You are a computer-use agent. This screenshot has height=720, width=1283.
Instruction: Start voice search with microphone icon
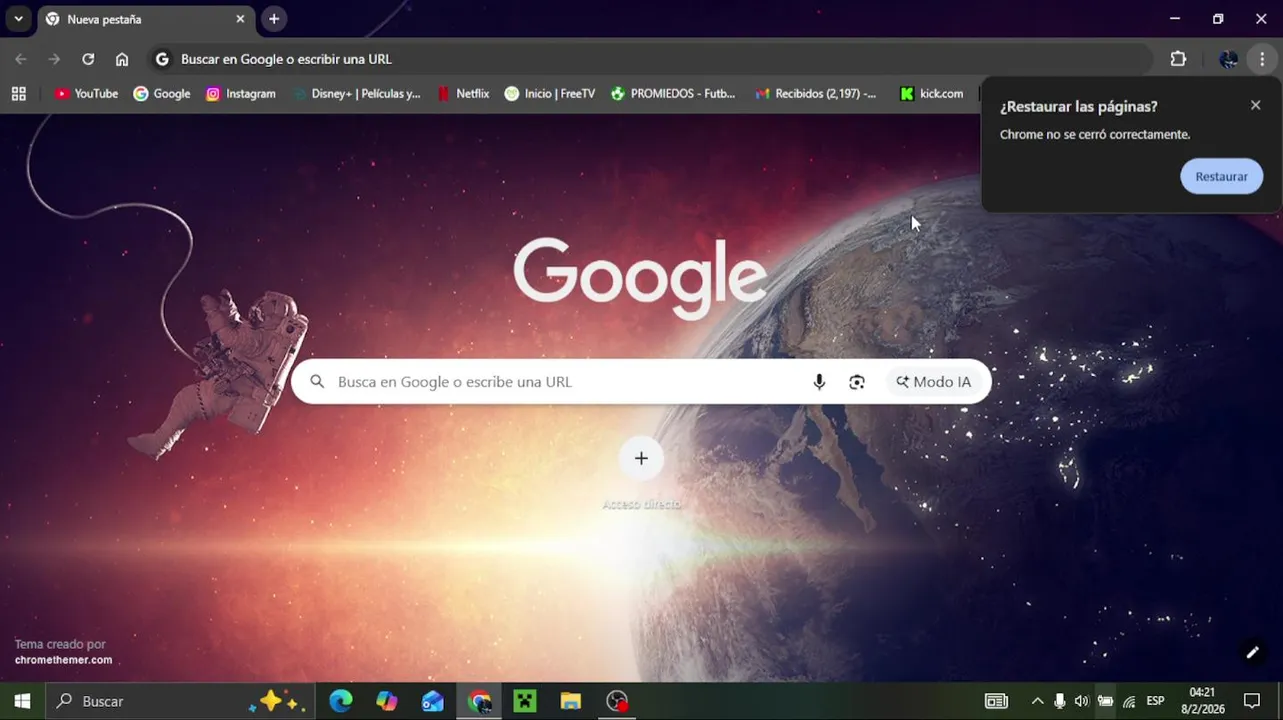click(x=819, y=381)
